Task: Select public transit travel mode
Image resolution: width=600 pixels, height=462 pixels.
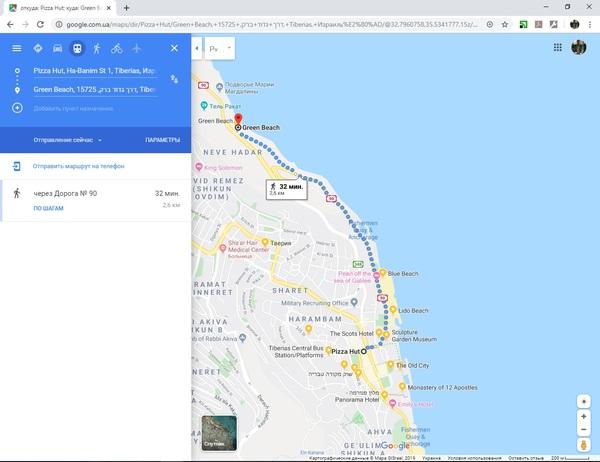Action: [77, 48]
